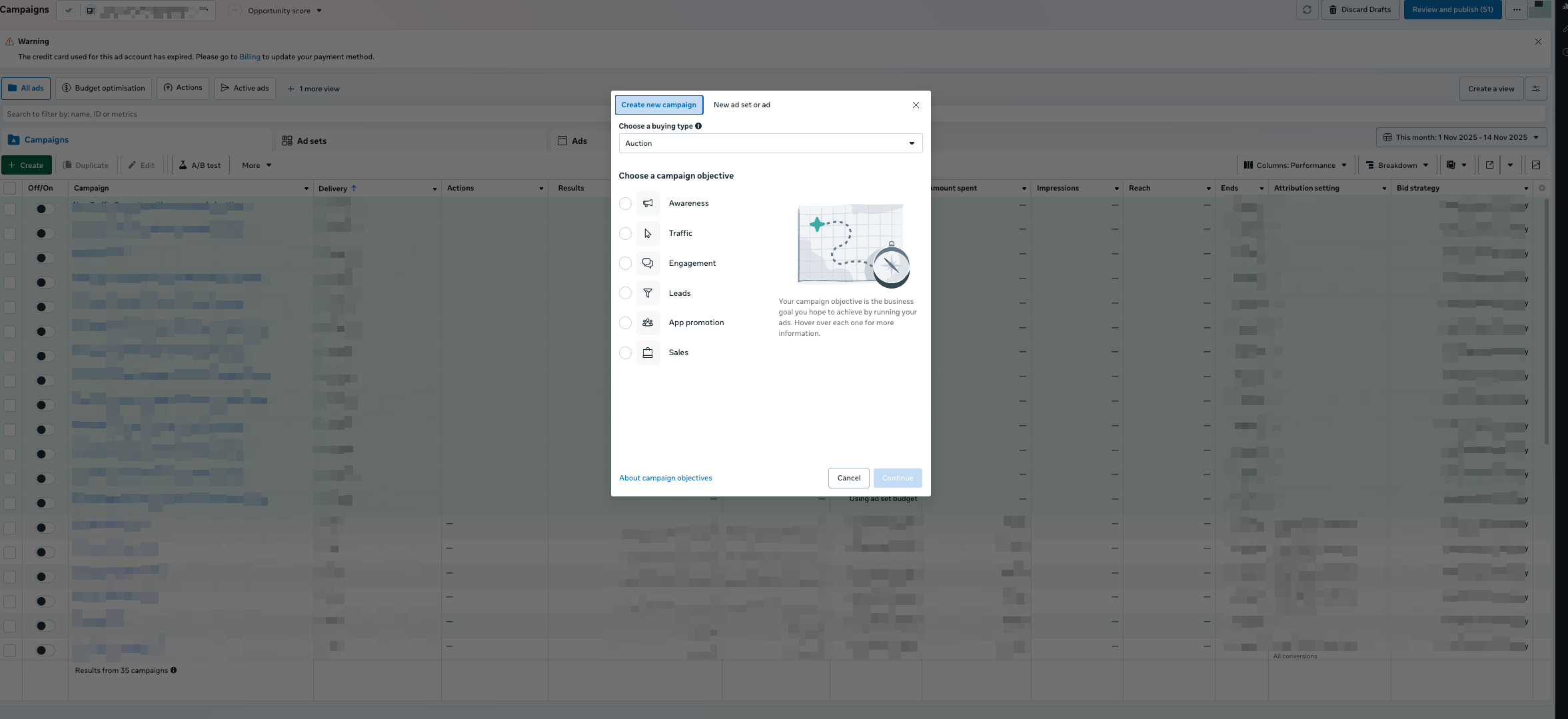This screenshot has height=719, width=1568.
Task: Open the view settings sliders icon
Action: [x=1535, y=89]
